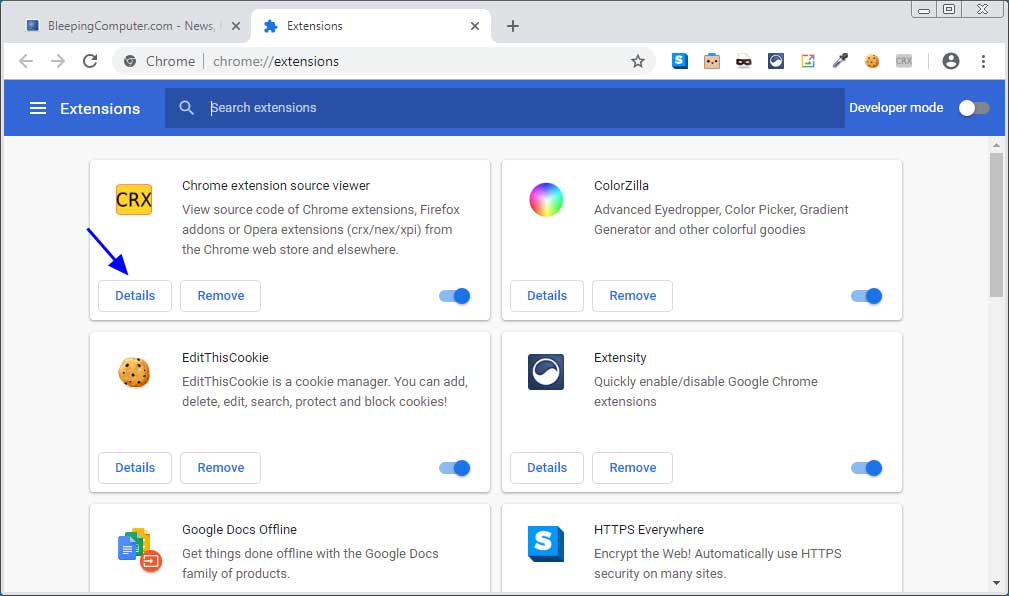Click the Chrome profile avatar icon

point(951,61)
